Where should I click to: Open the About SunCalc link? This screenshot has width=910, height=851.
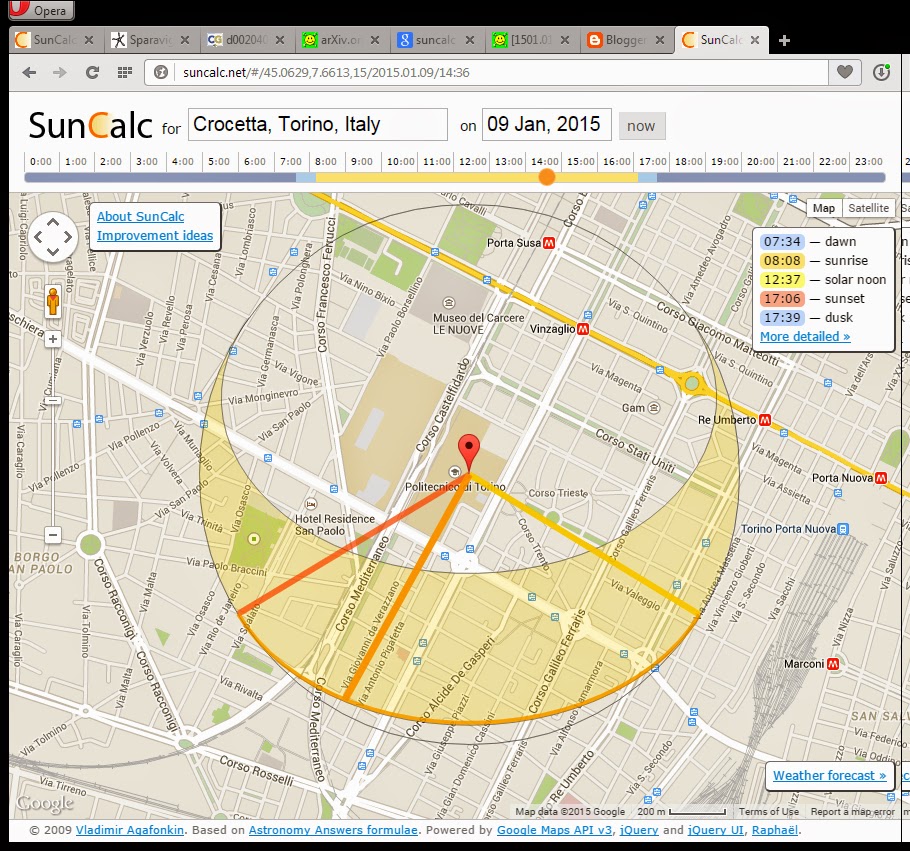140,217
